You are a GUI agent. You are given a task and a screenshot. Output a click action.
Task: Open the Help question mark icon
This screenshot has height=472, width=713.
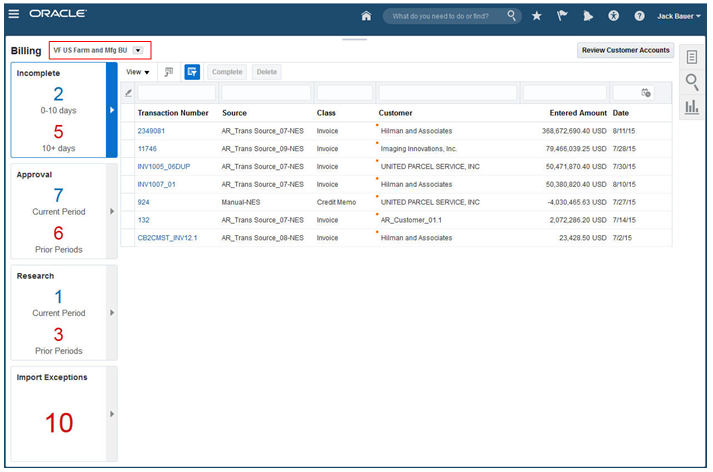639,16
